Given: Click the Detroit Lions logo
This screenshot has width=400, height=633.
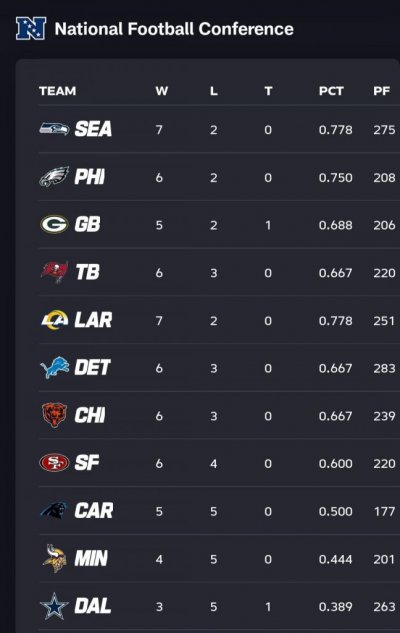Looking at the screenshot, I should [54, 367].
